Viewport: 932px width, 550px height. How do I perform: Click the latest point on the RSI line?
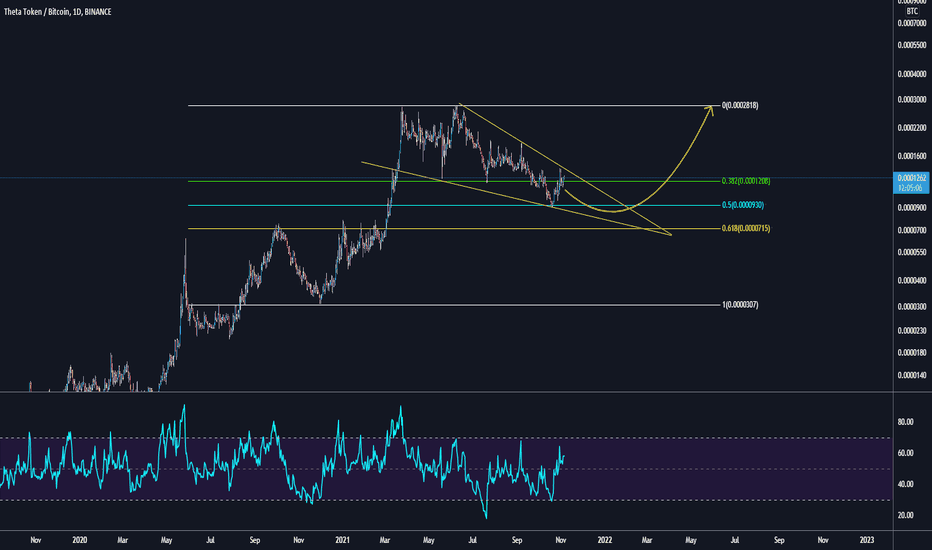563,457
